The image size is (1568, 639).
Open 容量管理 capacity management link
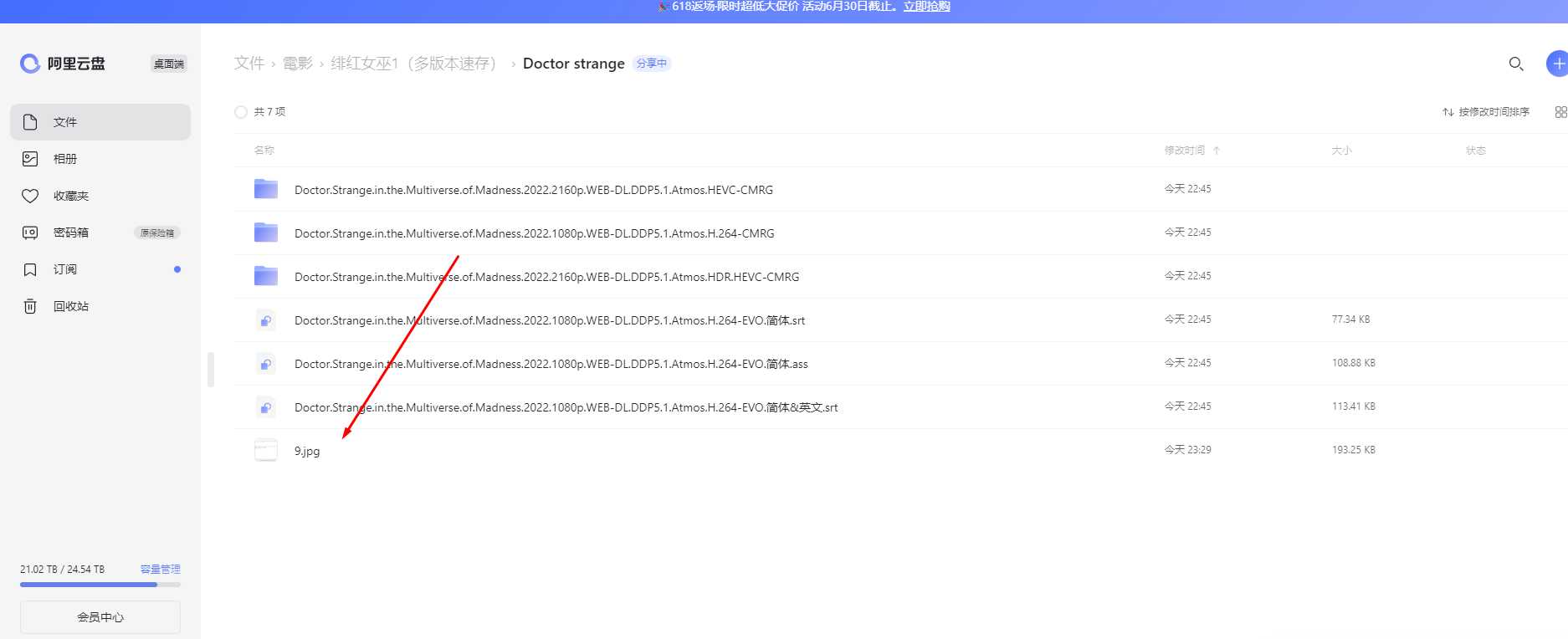coord(161,569)
